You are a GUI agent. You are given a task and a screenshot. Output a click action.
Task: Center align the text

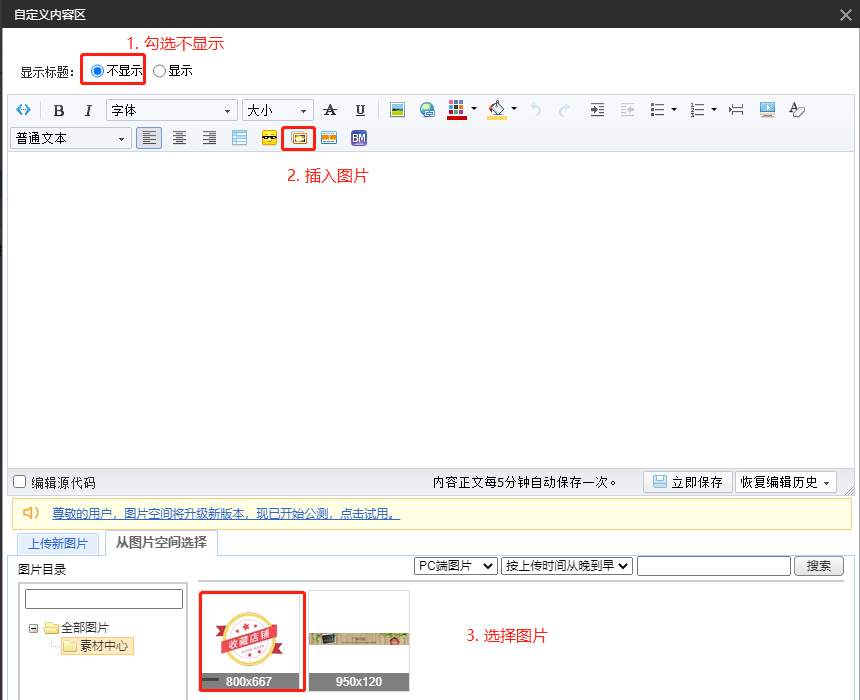[x=179, y=138]
